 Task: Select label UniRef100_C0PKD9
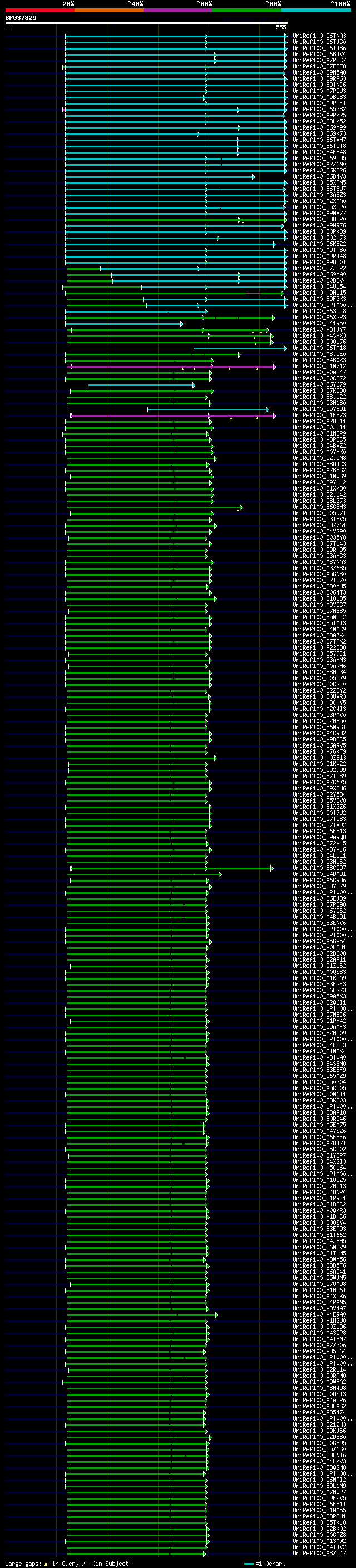pyautogui.click(x=319, y=232)
